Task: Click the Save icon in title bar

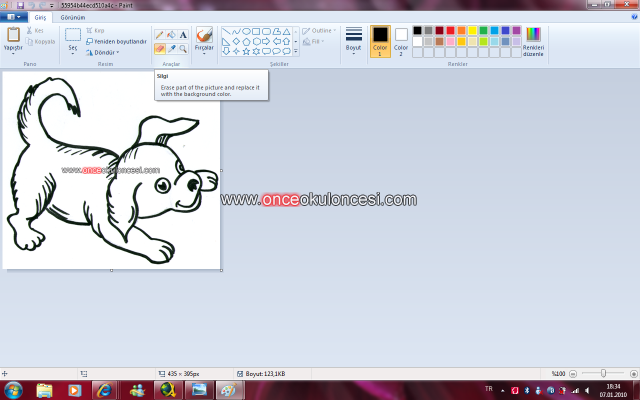Action: (x=20, y=5)
